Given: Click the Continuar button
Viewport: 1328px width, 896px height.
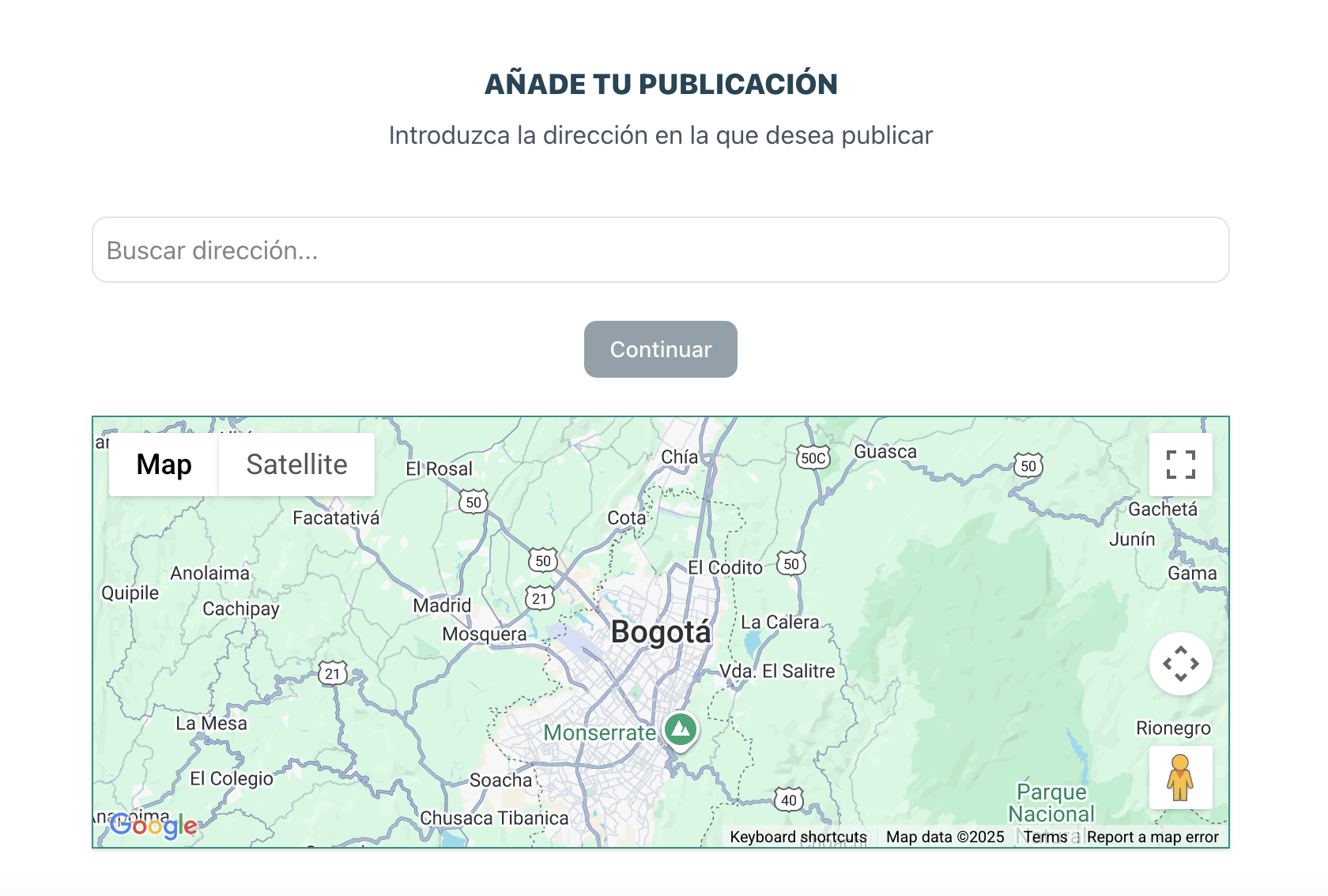Looking at the screenshot, I should 660,349.
